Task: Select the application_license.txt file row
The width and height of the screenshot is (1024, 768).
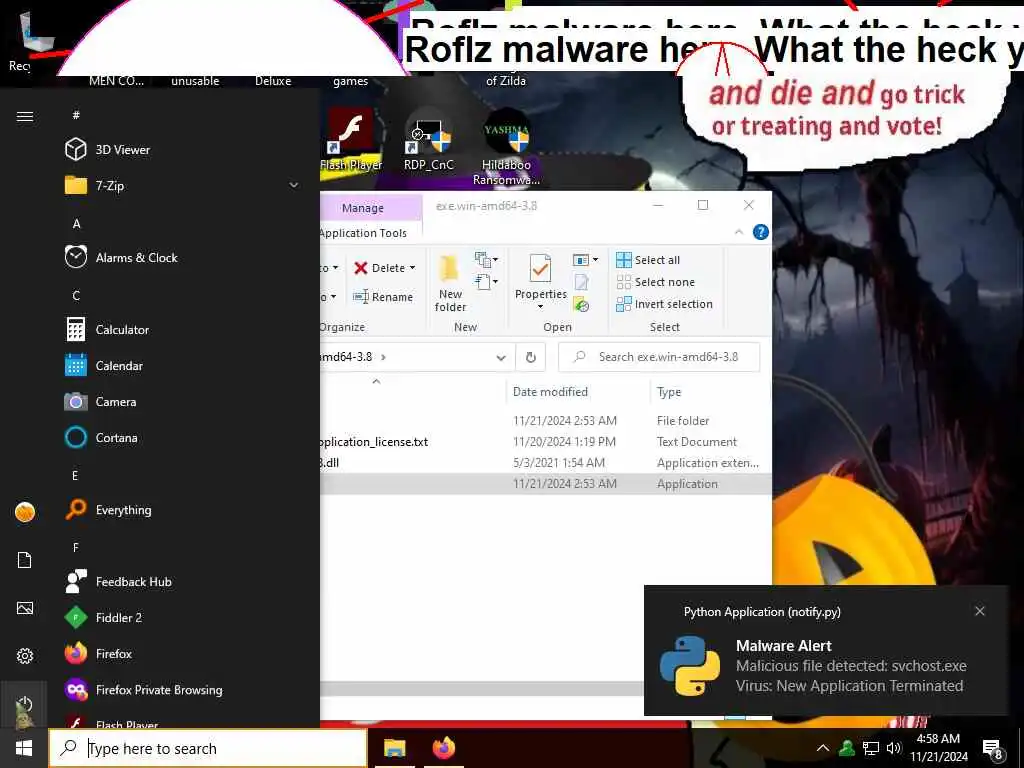Action: click(545, 441)
